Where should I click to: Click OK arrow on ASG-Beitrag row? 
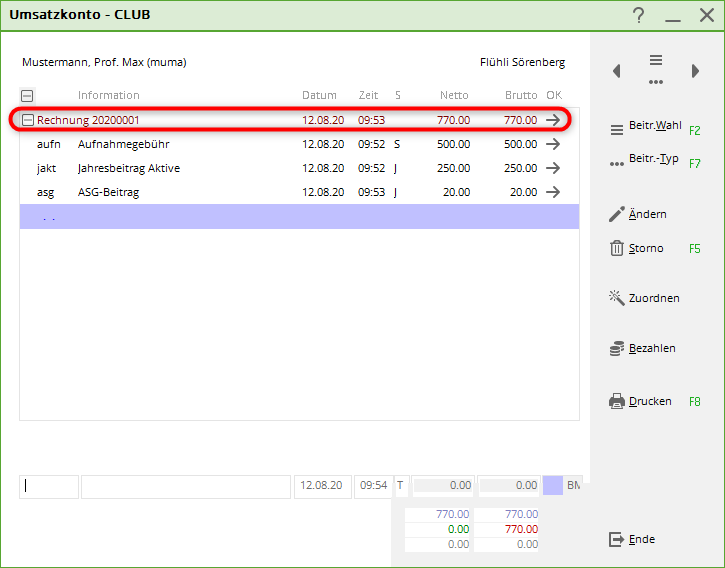click(x=553, y=192)
